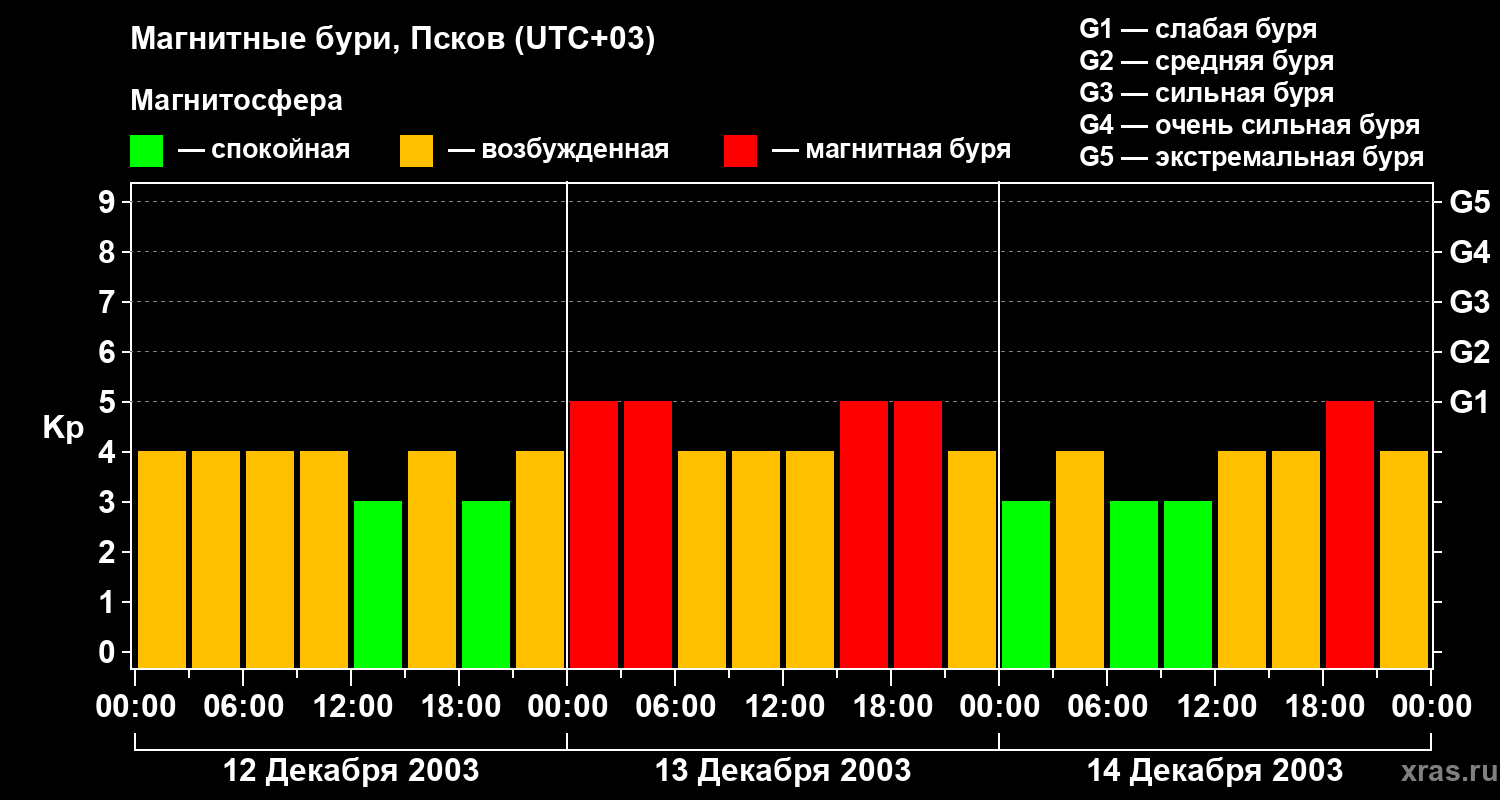Click the 'Kp' axis label

pyautogui.click(x=63, y=428)
